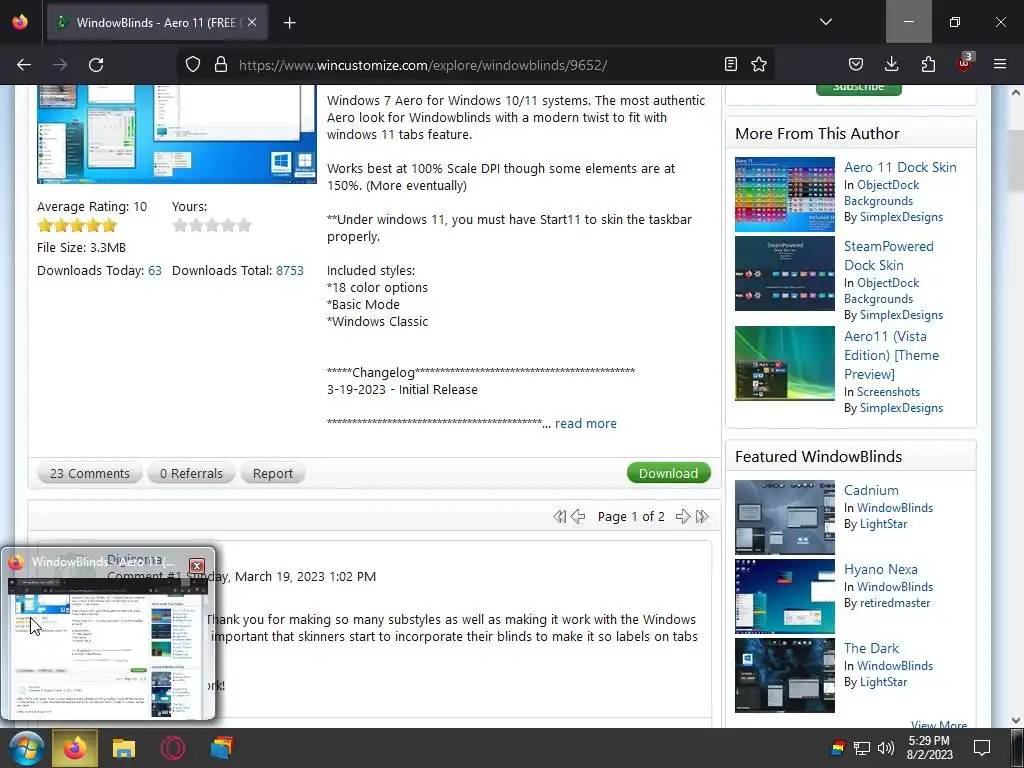Click the taskbar clock showing 5:29 PM

pos(929,748)
